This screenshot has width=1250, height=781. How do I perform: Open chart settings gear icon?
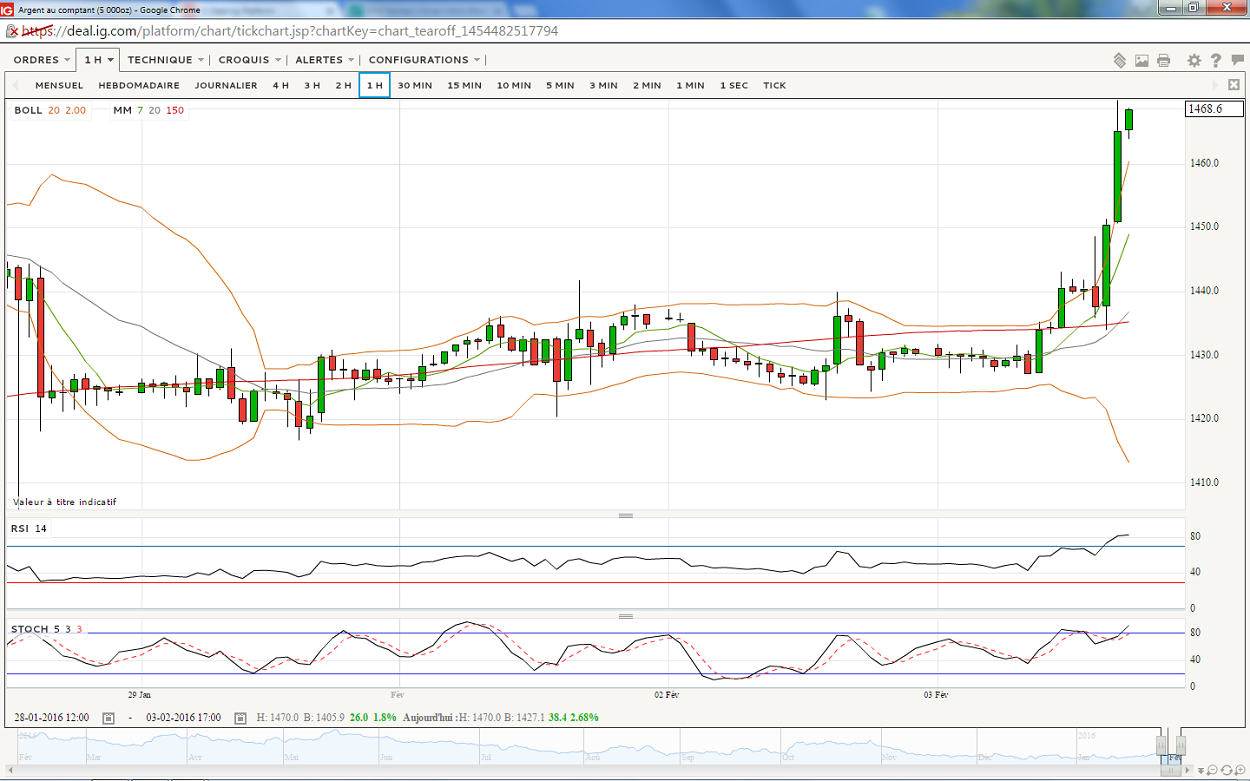pos(1194,61)
